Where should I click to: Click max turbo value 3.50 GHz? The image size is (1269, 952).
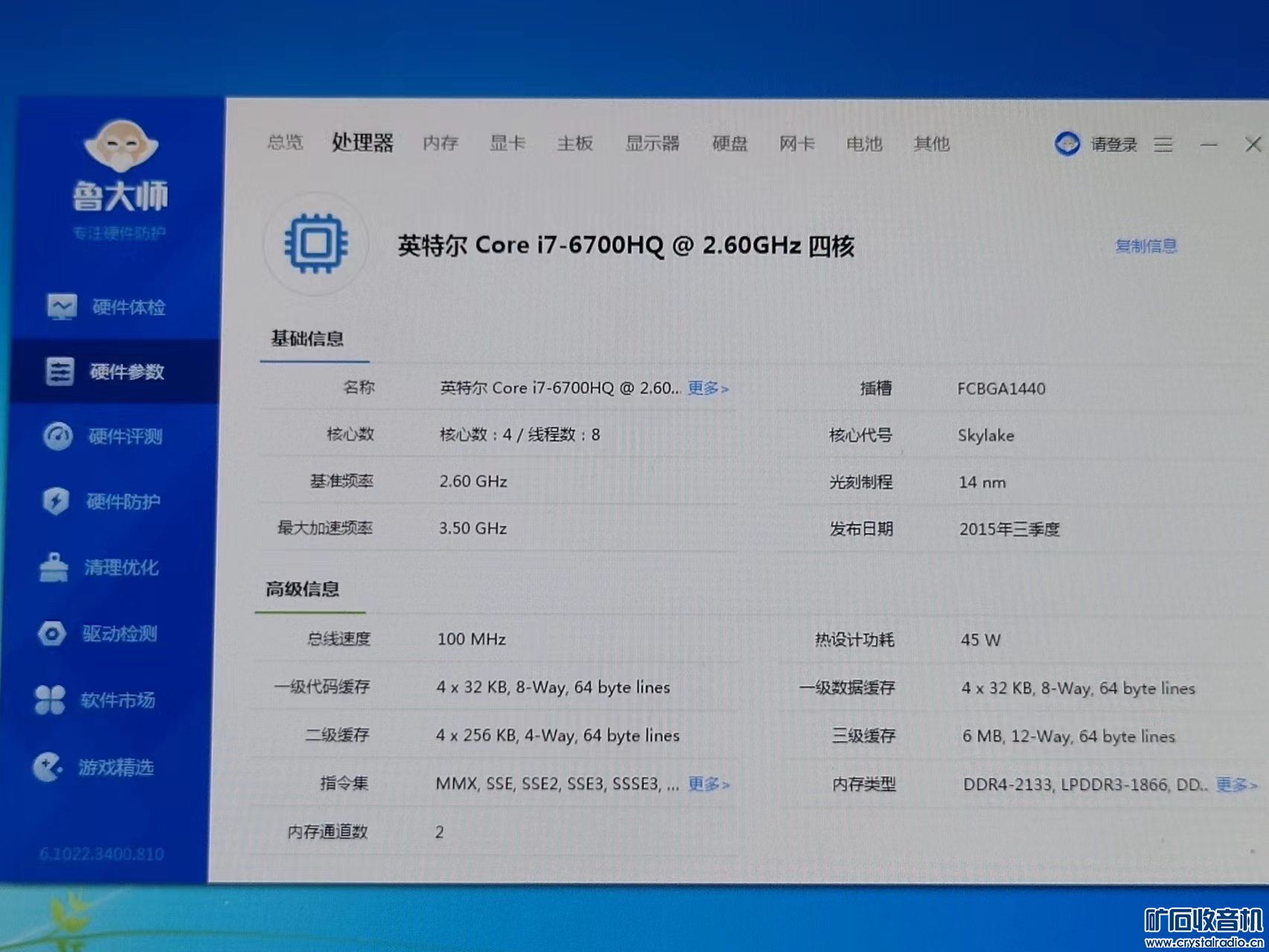click(472, 528)
